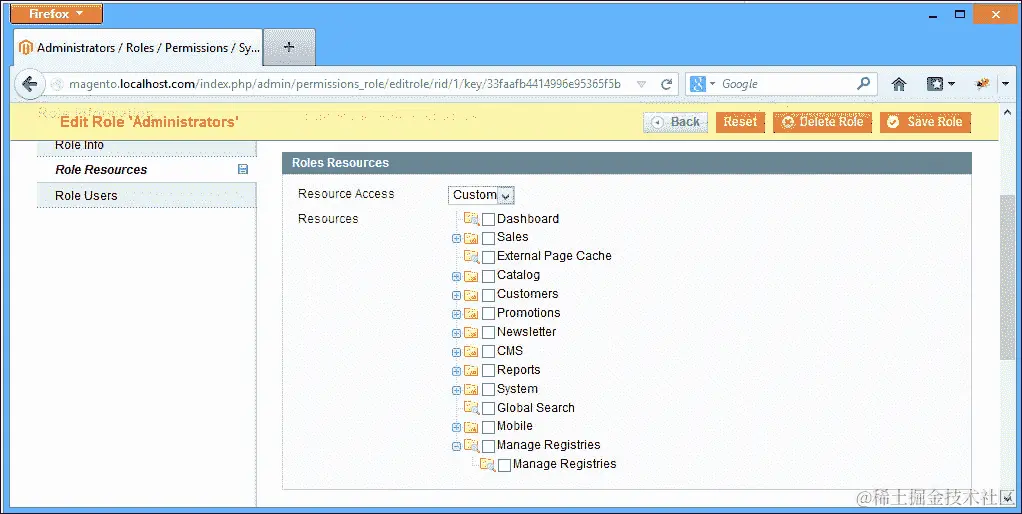
Task: Expand the System tree node
Action: [456, 390]
